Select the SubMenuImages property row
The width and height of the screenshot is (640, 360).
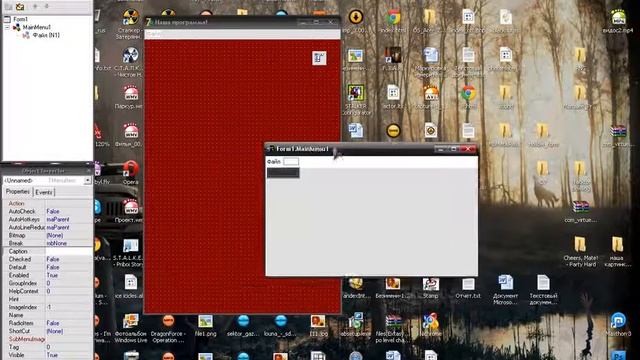pyautogui.click(x=48, y=339)
